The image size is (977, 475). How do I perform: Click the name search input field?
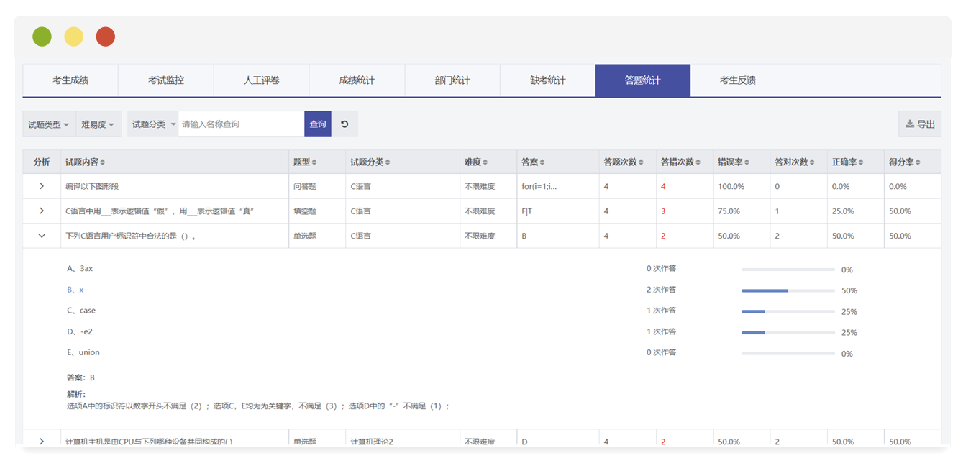tap(240, 125)
